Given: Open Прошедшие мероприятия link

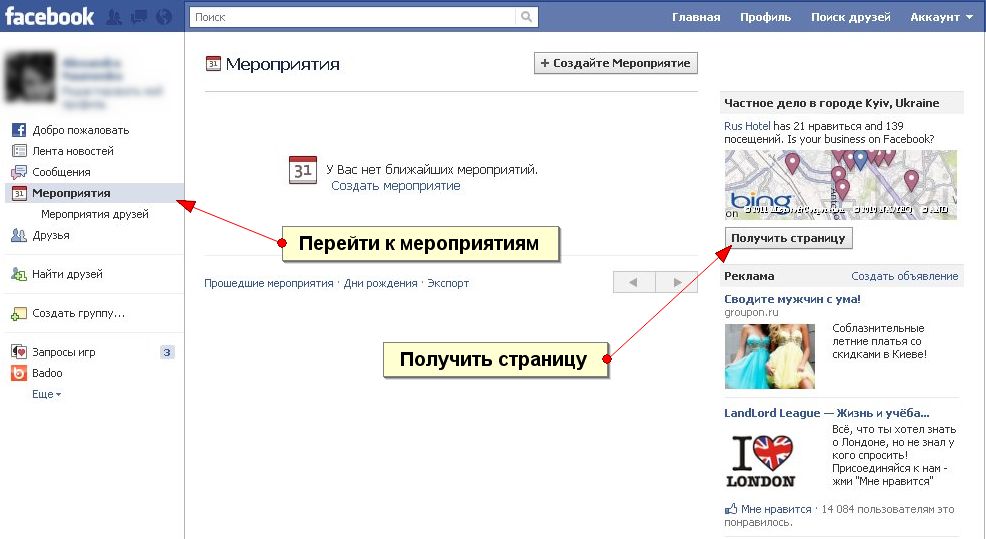Looking at the screenshot, I should click(269, 283).
